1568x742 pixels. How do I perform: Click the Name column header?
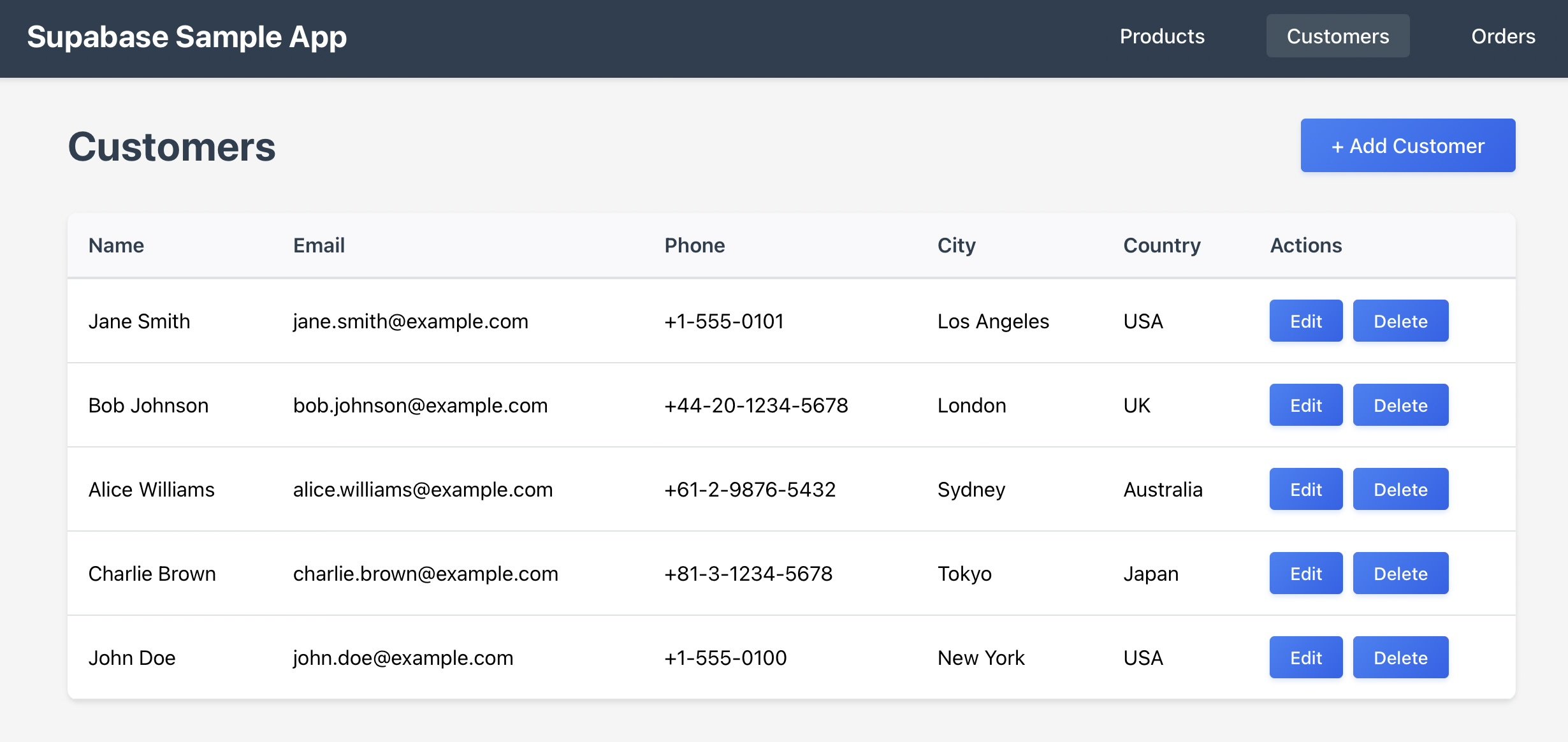coord(116,245)
